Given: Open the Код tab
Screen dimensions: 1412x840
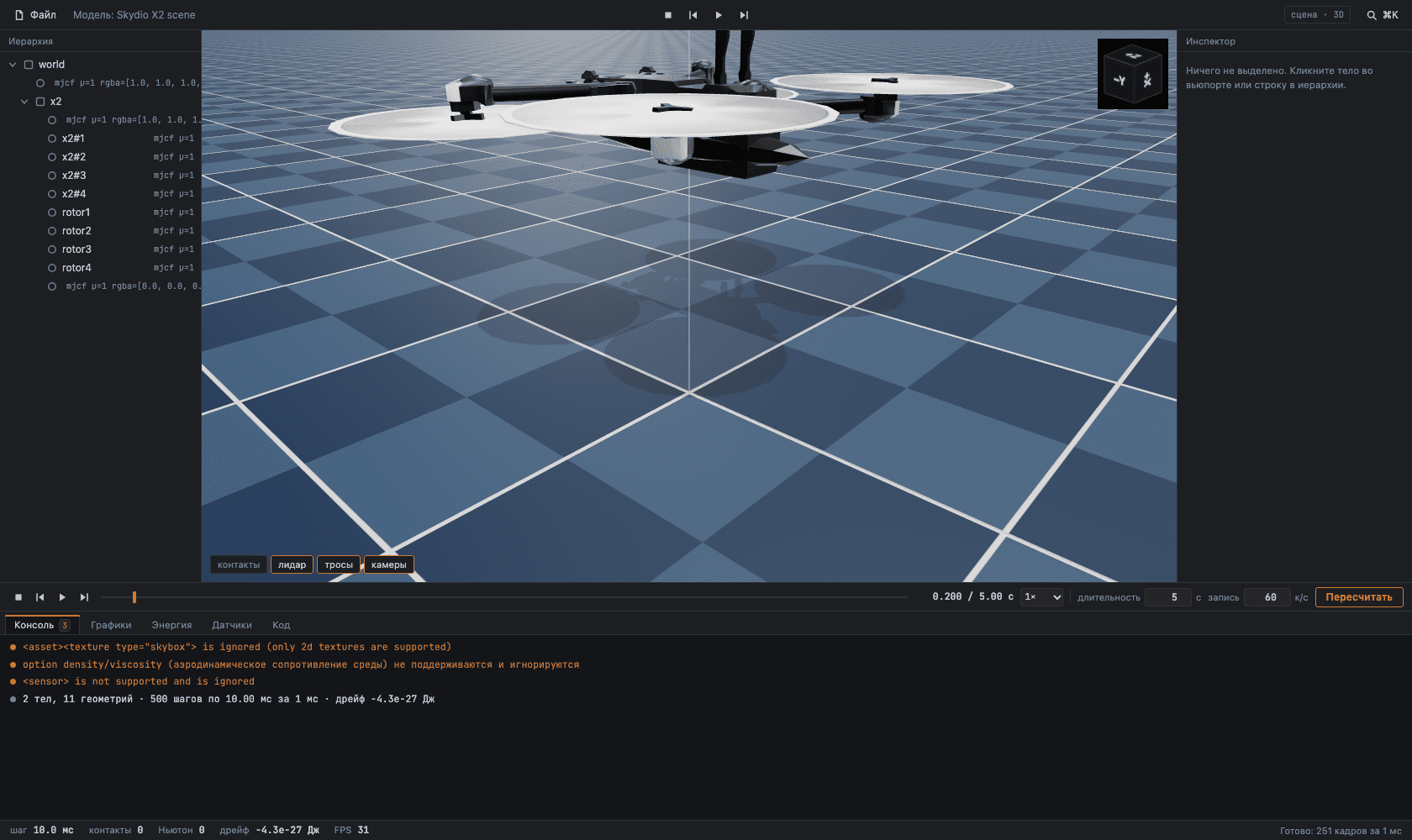Looking at the screenshot, I should (281, 625).
